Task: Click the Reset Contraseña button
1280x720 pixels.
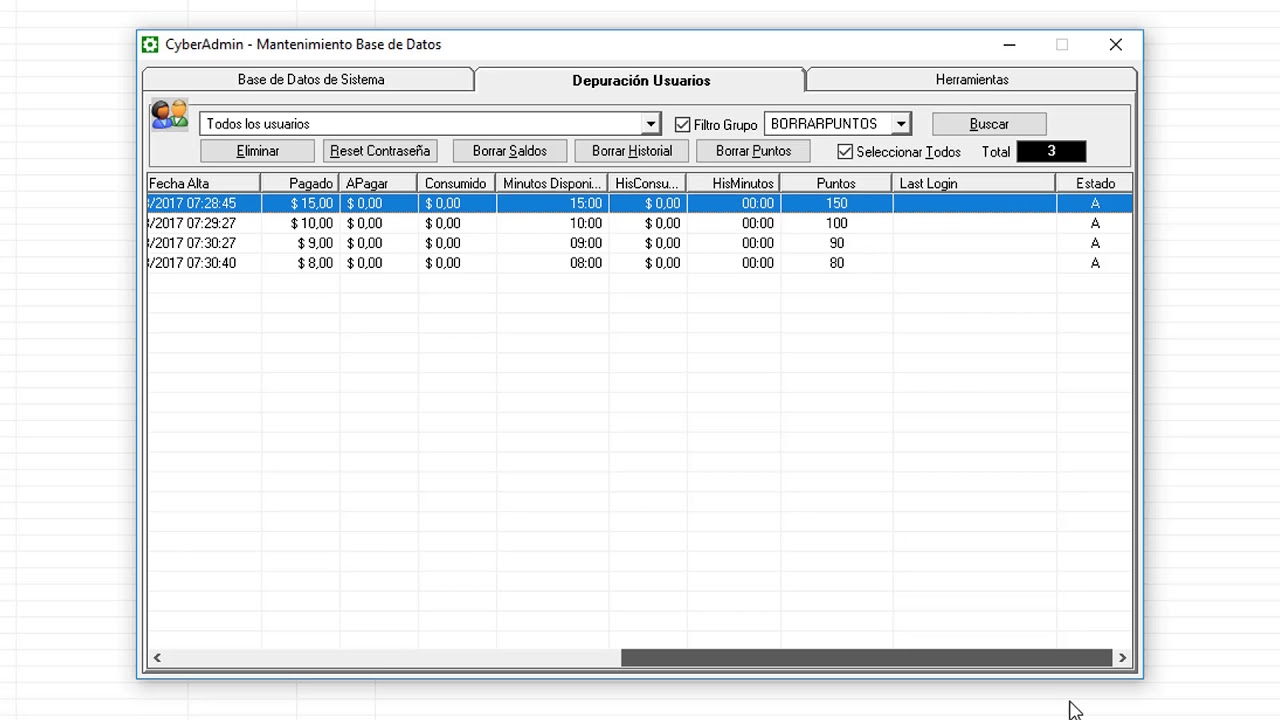Action: [380, 151]
